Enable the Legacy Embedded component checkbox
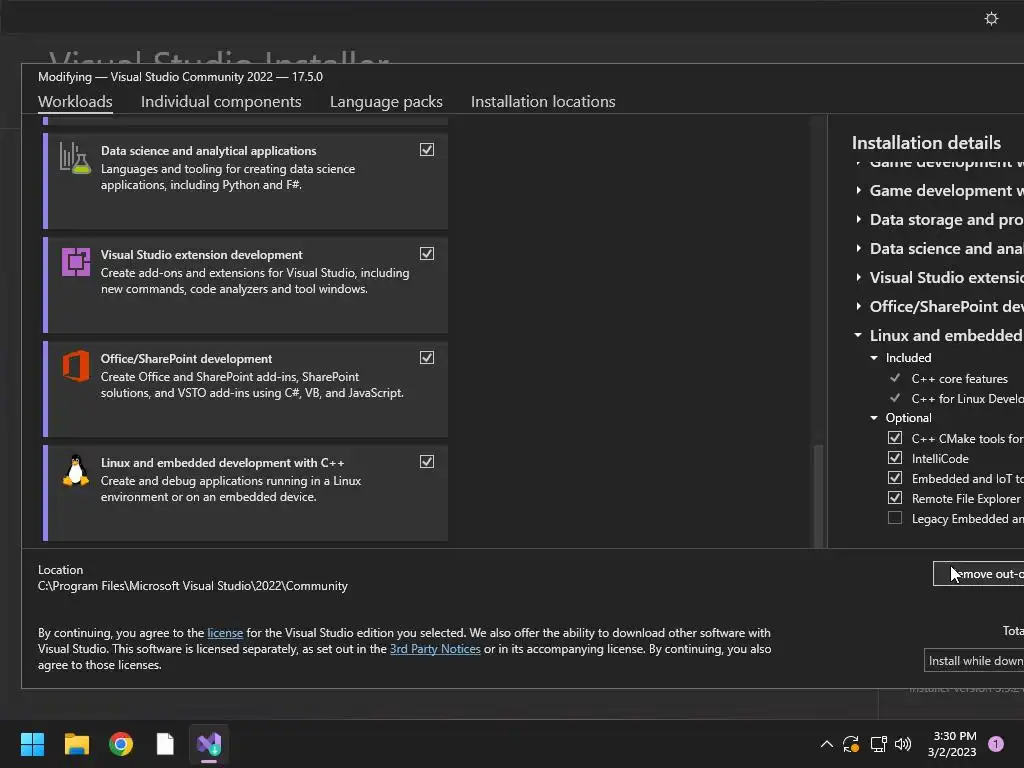 coord(895,518)
